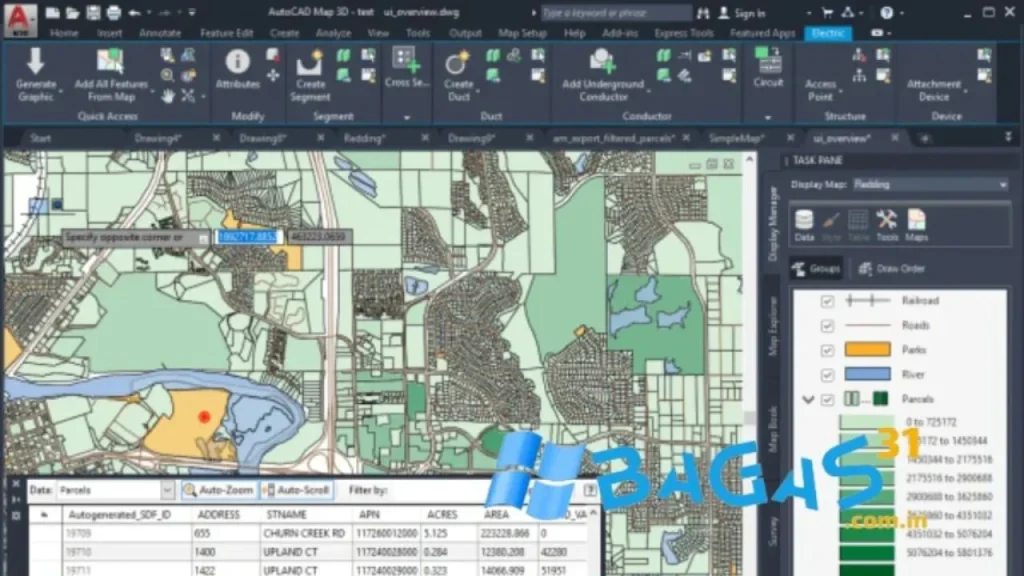The height and width of the screenshot is (576, 1024).
Task: Click the shopping cart icon
Action: [x=827, y=12]
